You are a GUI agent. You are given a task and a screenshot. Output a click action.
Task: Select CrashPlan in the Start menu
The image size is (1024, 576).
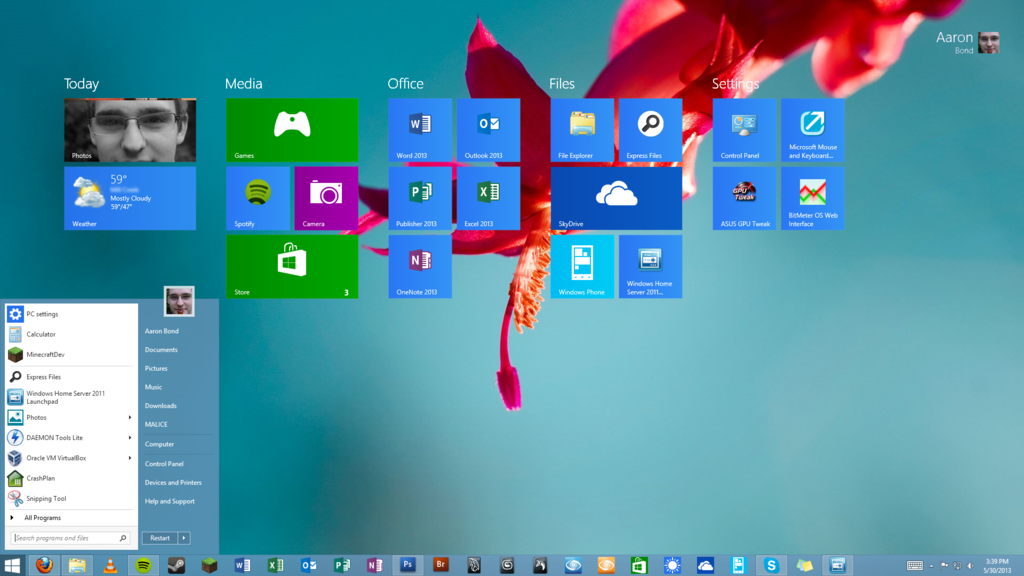(71, 478)
